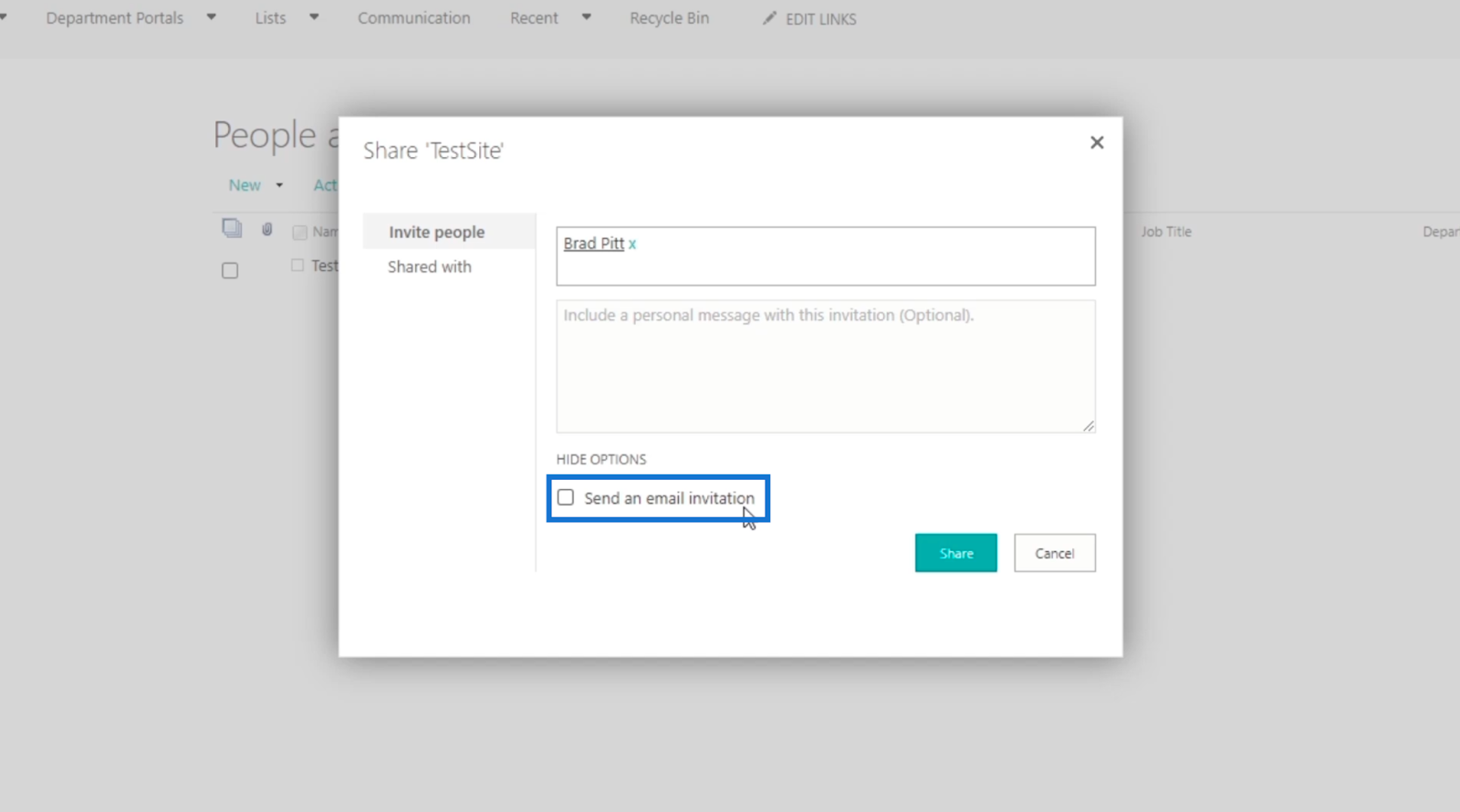Click the attachment paperclip column icon
Screen dimensions: 1460x812
click(x=267, y=229)
